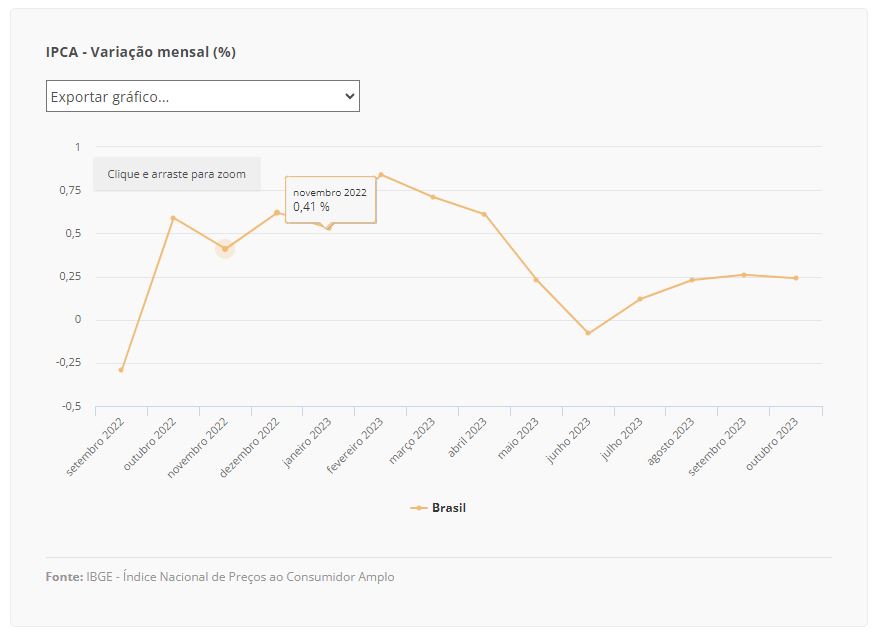Open the Exportar gráfico dropdown
Screen dimensions: 875x633
pyautogui.click(x=202, y=96)
